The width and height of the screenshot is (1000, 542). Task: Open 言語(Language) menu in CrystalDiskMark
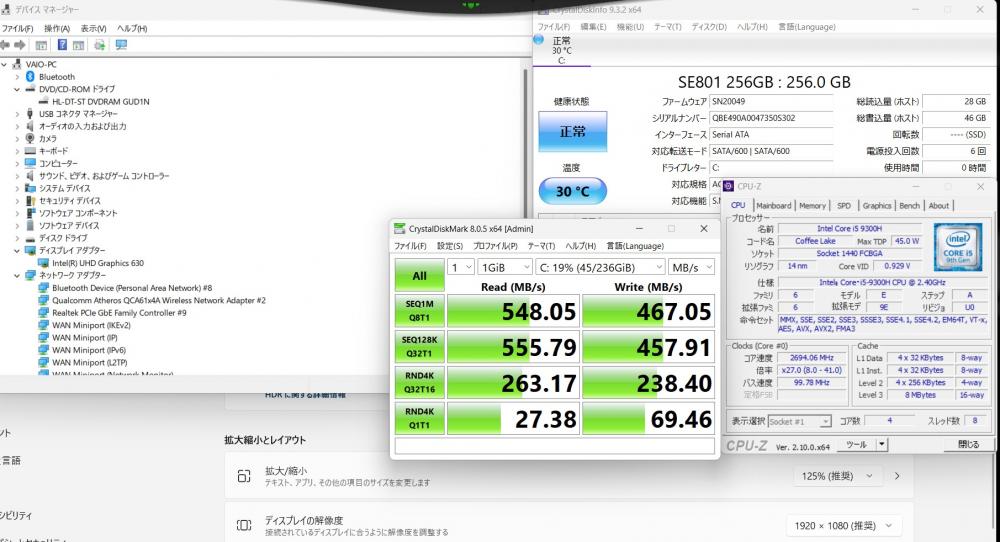(635, 245)
